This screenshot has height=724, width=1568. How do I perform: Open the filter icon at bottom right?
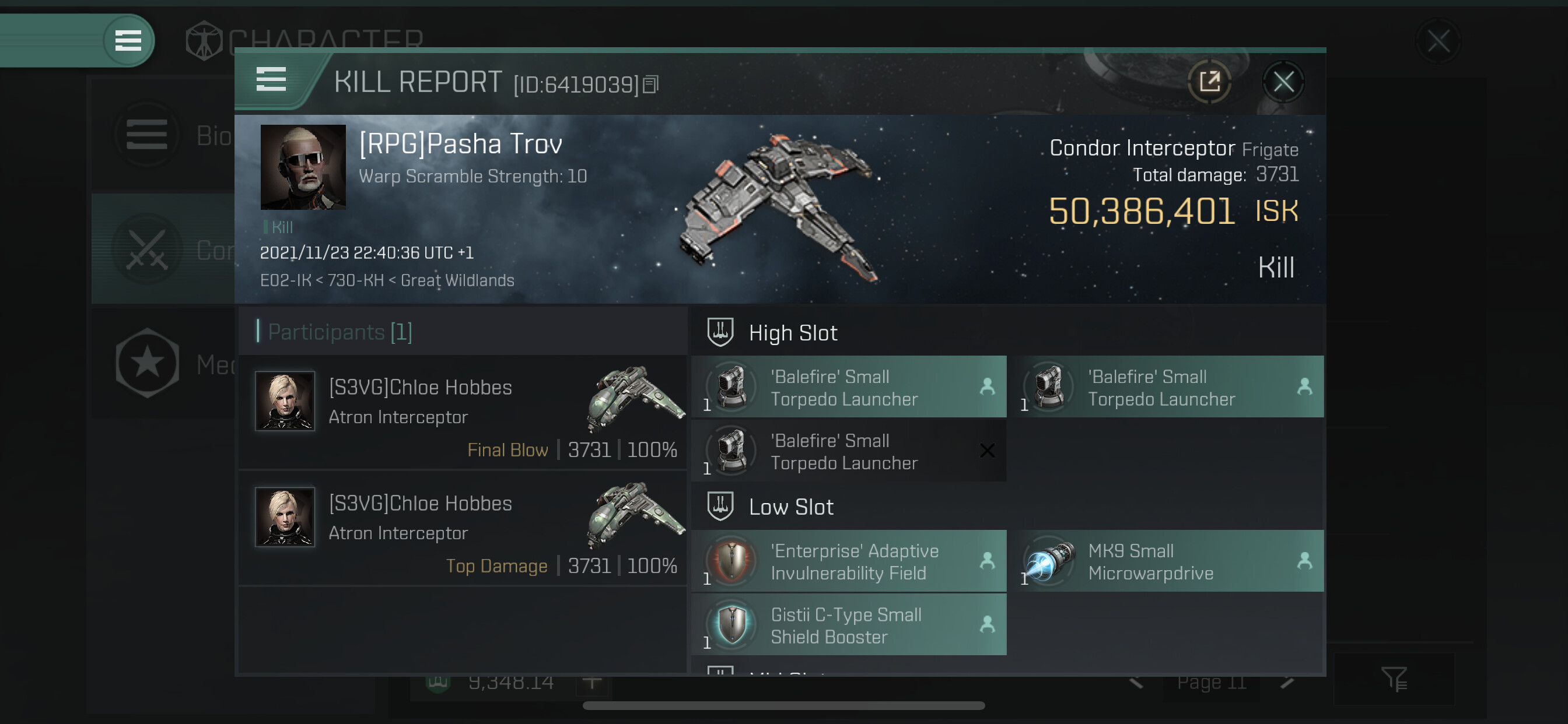coord(1394,679)
